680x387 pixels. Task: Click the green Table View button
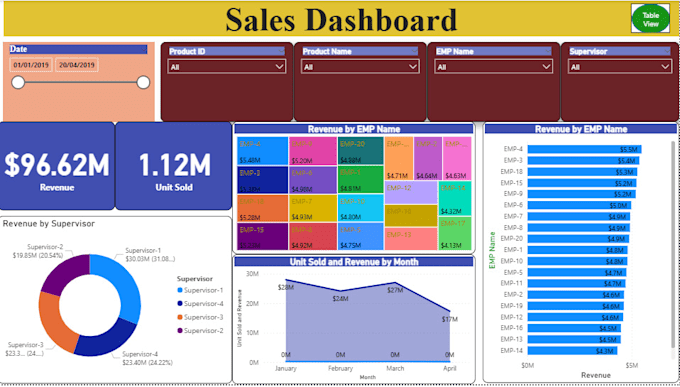click(651, 18)
